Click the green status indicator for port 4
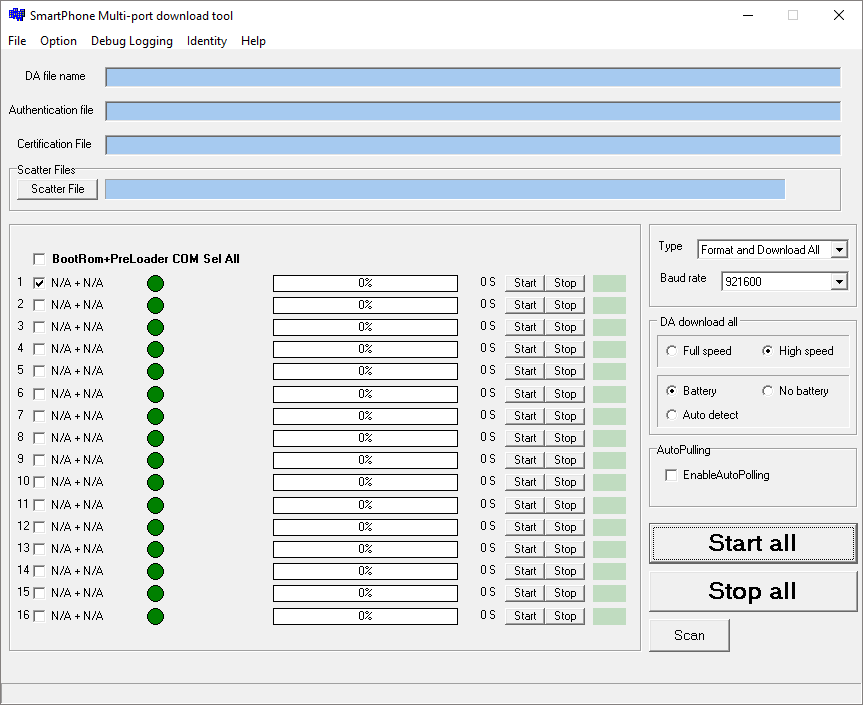Viewport: 863px width, 705px height. pyautogui.click(x=155, y=349)
